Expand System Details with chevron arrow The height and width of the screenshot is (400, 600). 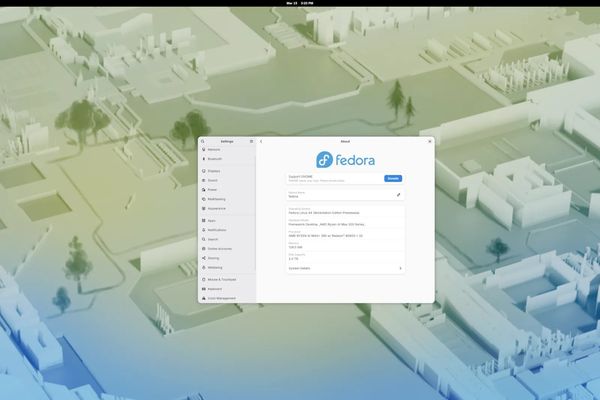[x=400, y=268]
